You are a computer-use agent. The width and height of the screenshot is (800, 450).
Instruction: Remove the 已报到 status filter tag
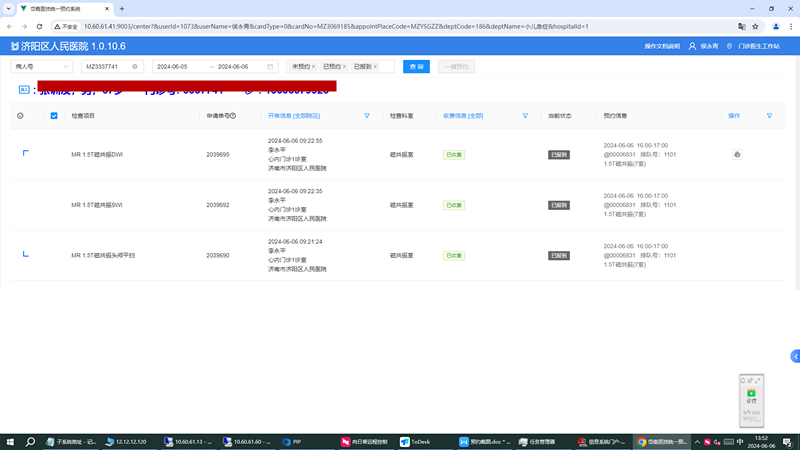376,67
